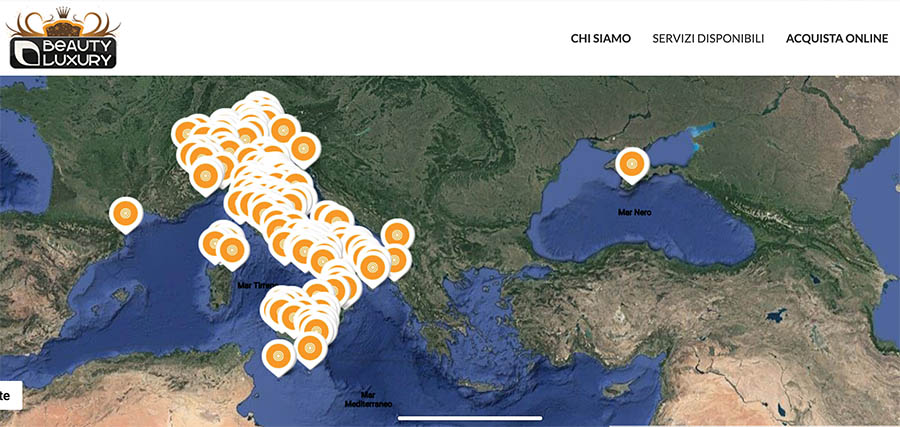
Task: Click the Mar Nero map label
Action: (x=634, y=212)
